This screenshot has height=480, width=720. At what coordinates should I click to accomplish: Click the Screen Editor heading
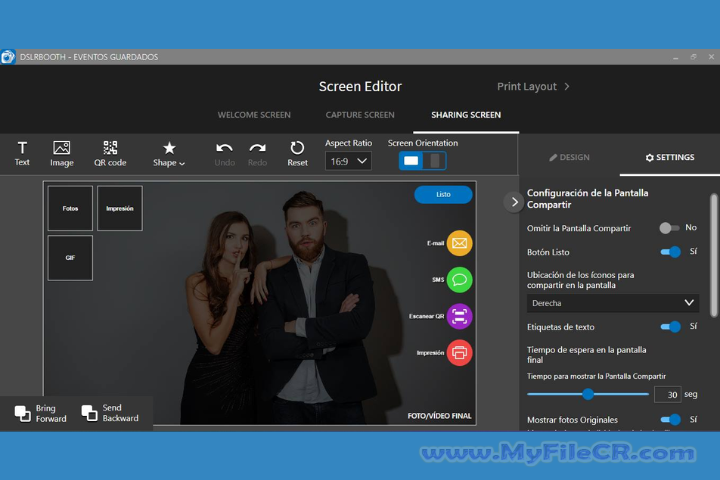click(360, 86)
